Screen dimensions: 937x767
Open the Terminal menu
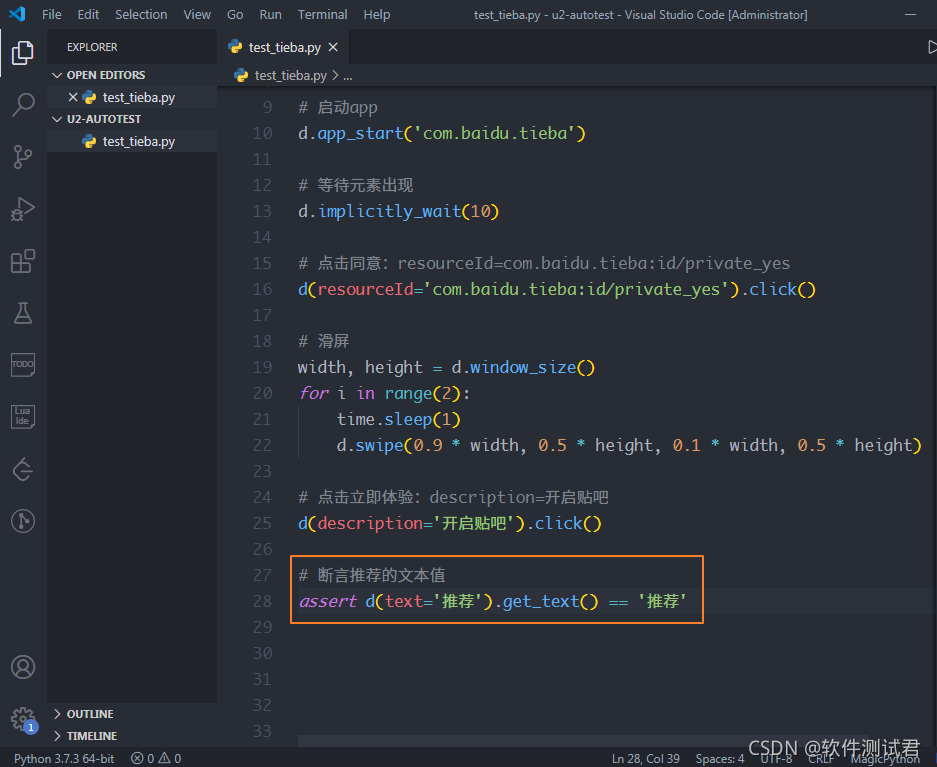click(322, 14)
